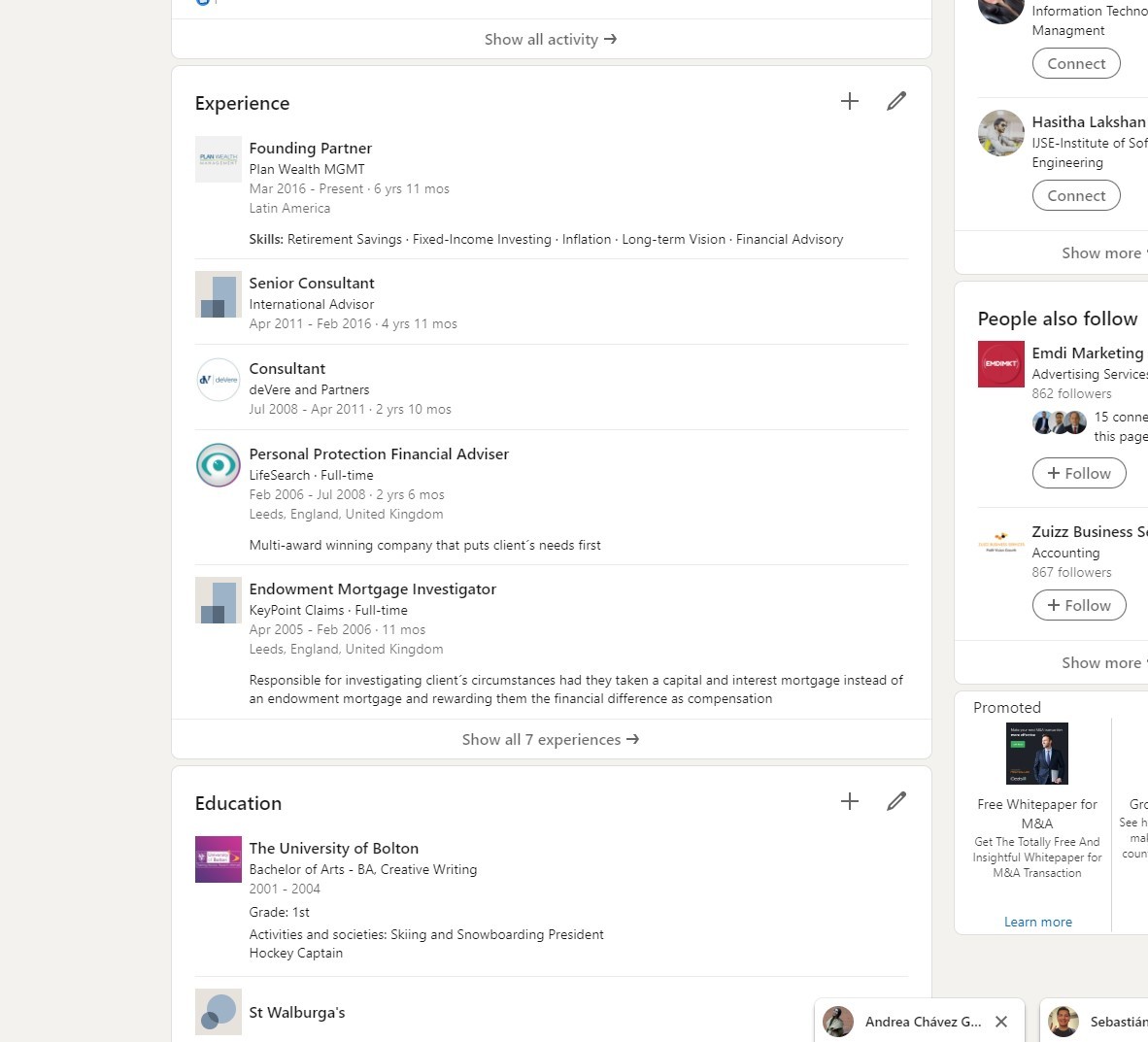Expand Show all activity
The image size is (1148, 1042).
551,39
